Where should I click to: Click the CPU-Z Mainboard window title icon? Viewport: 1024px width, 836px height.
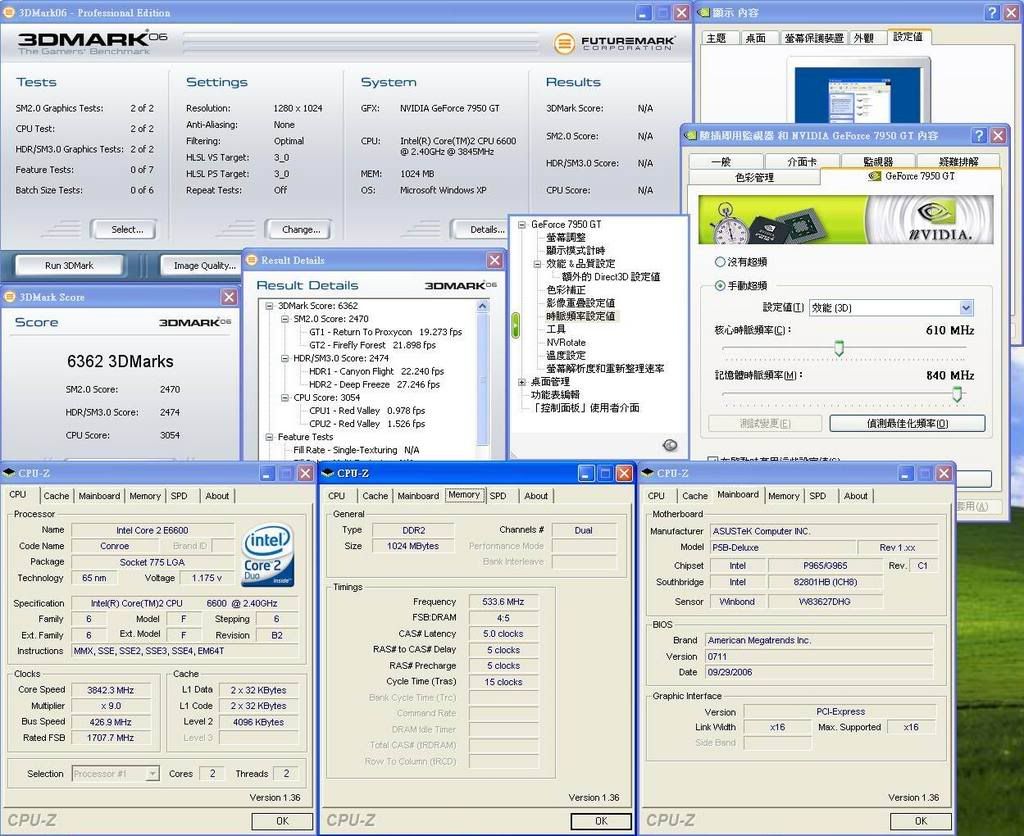click(648, 473)
